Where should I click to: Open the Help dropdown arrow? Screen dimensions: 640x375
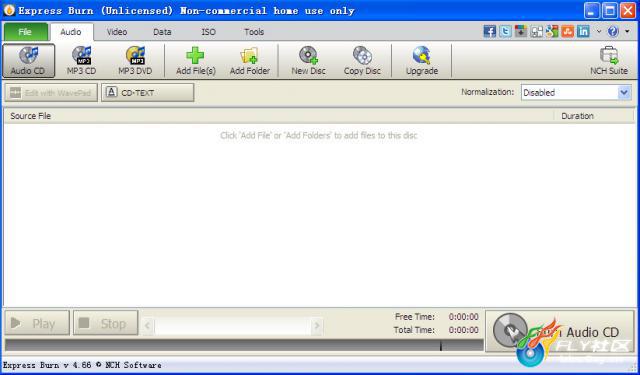[x=627, y=31]
